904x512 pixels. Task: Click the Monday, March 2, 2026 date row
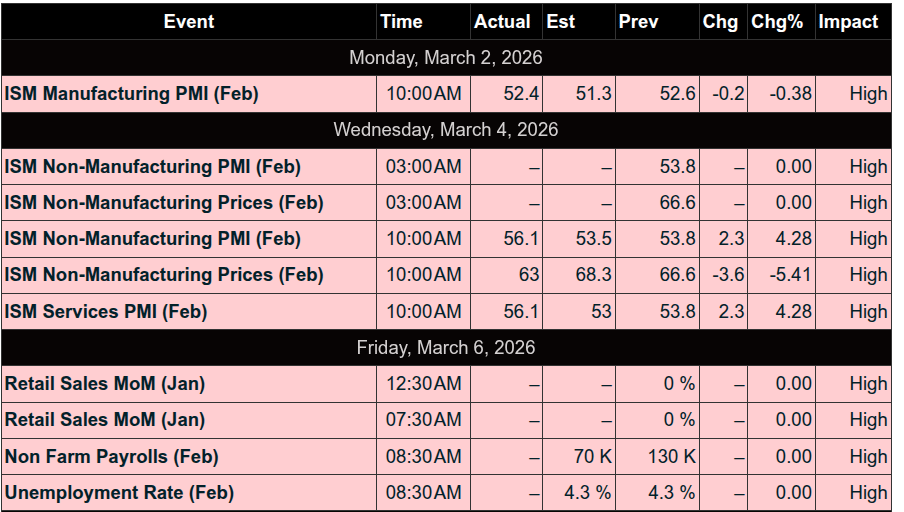tap(446, 57)
